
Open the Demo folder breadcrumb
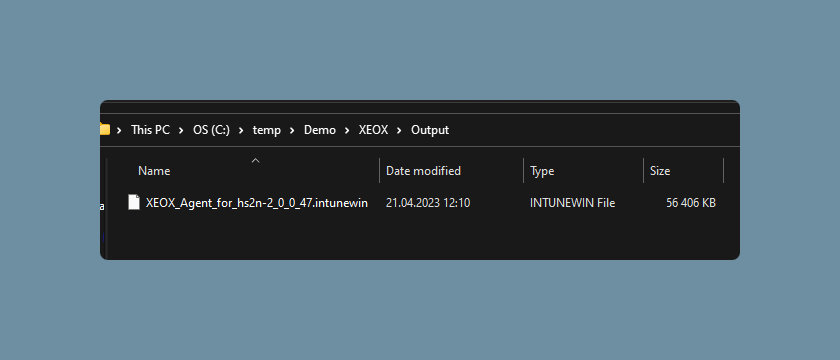coord(320,130)
